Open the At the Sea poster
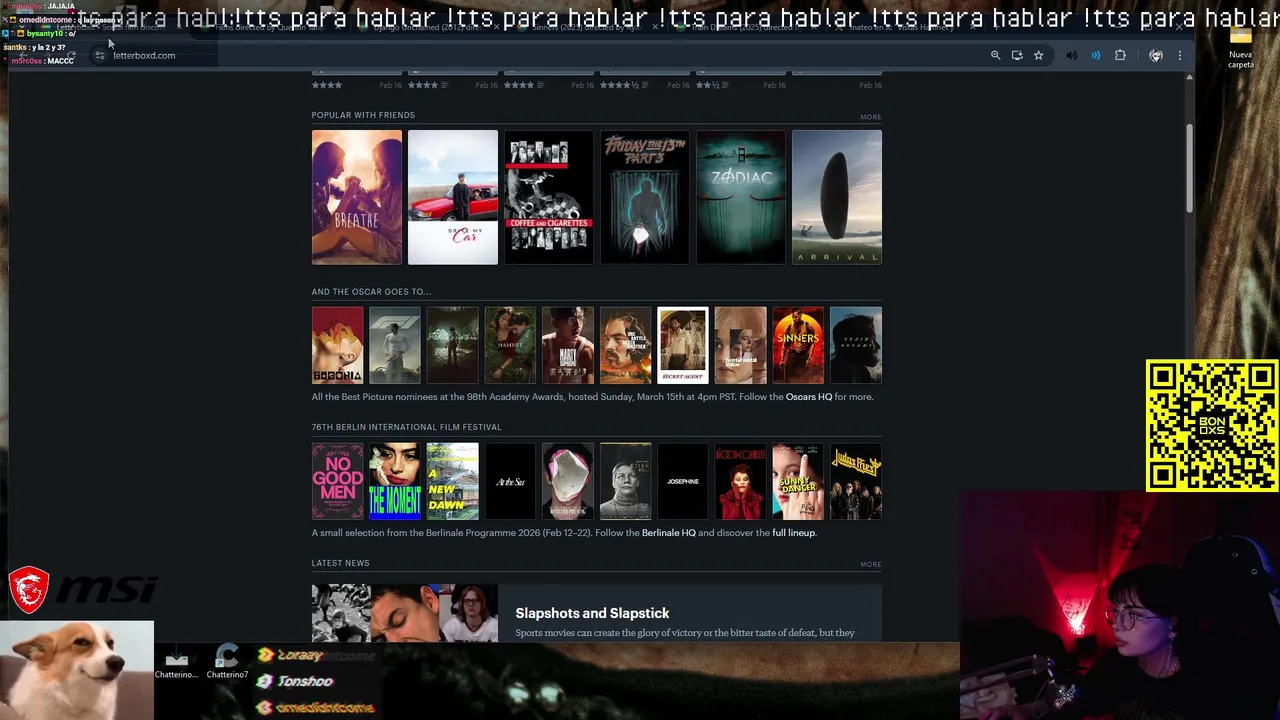This screenshot has height=720, width=1280. pos(510,481)
